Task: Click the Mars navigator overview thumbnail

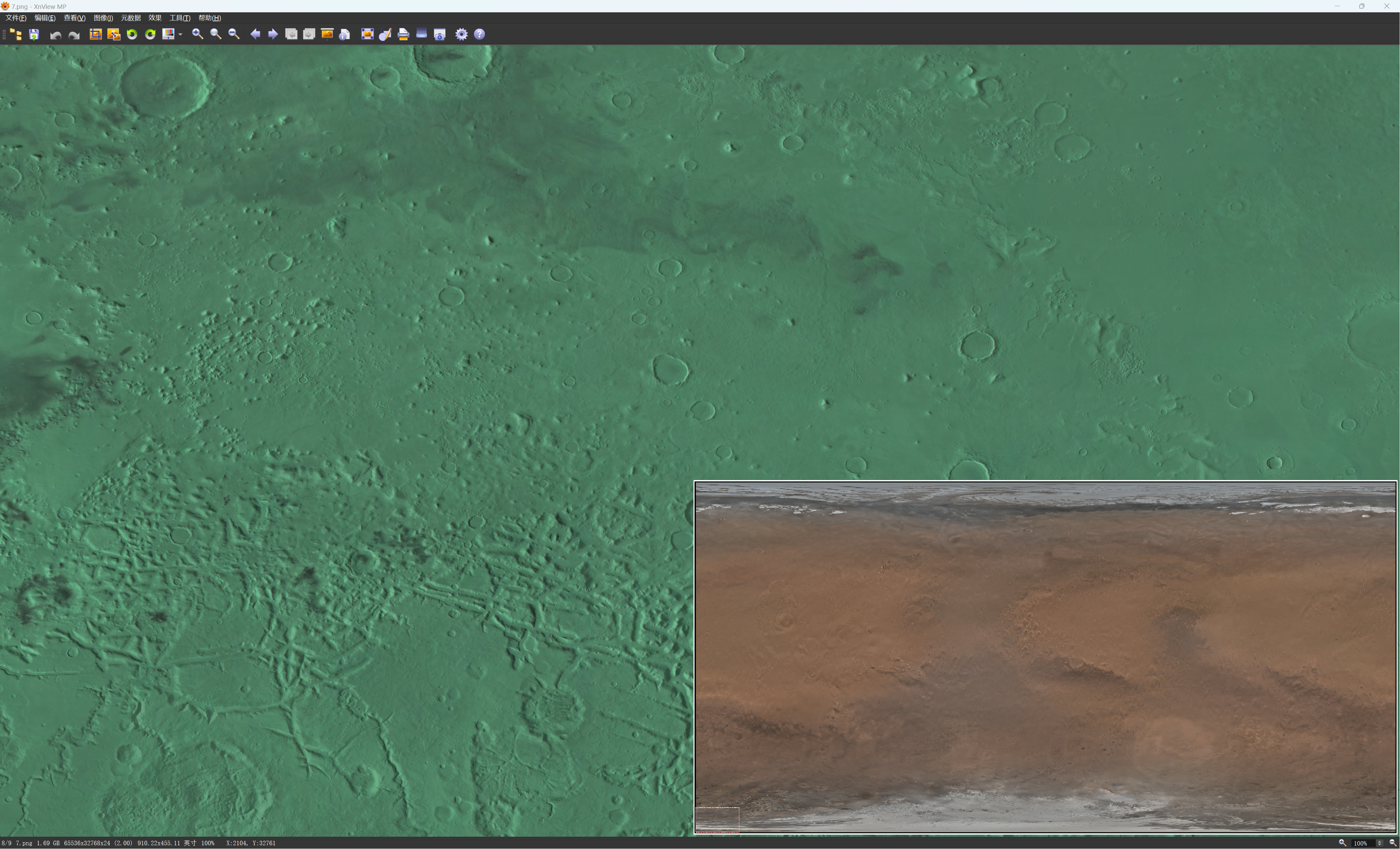Action: [1046, 657]
